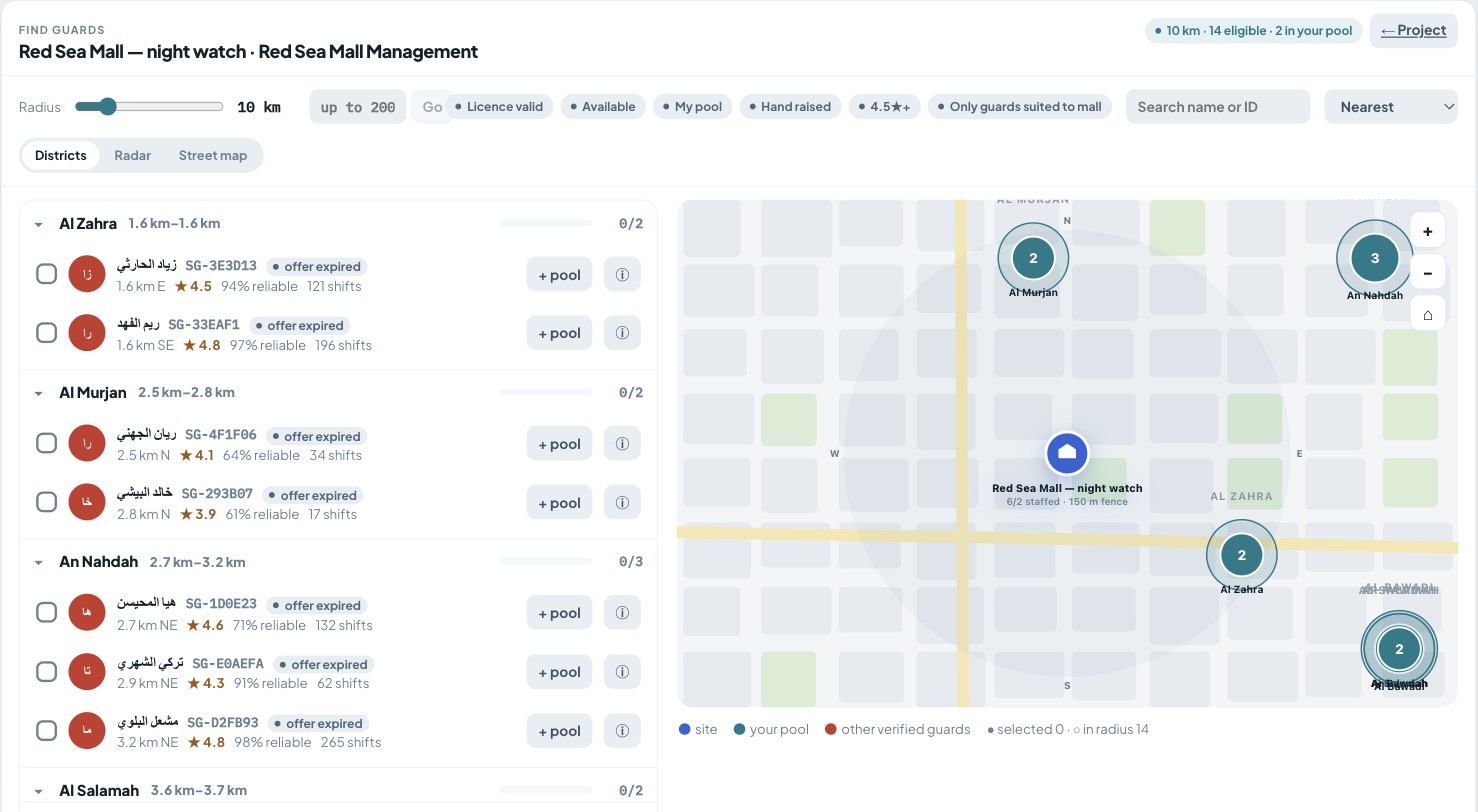Screen dimensions: 1478x812
Task: Add guard SG-1D0E23 to pool
Action: 559,613
